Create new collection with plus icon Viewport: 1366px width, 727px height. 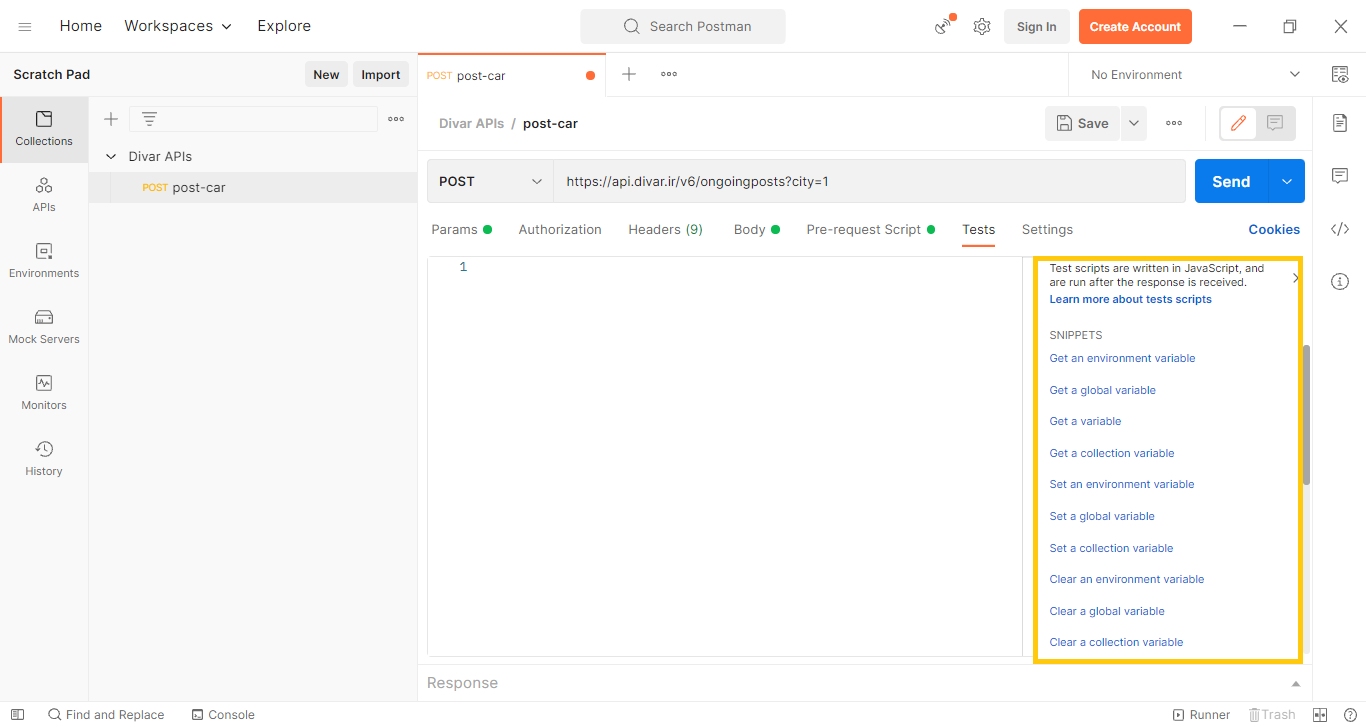point(111,119)
